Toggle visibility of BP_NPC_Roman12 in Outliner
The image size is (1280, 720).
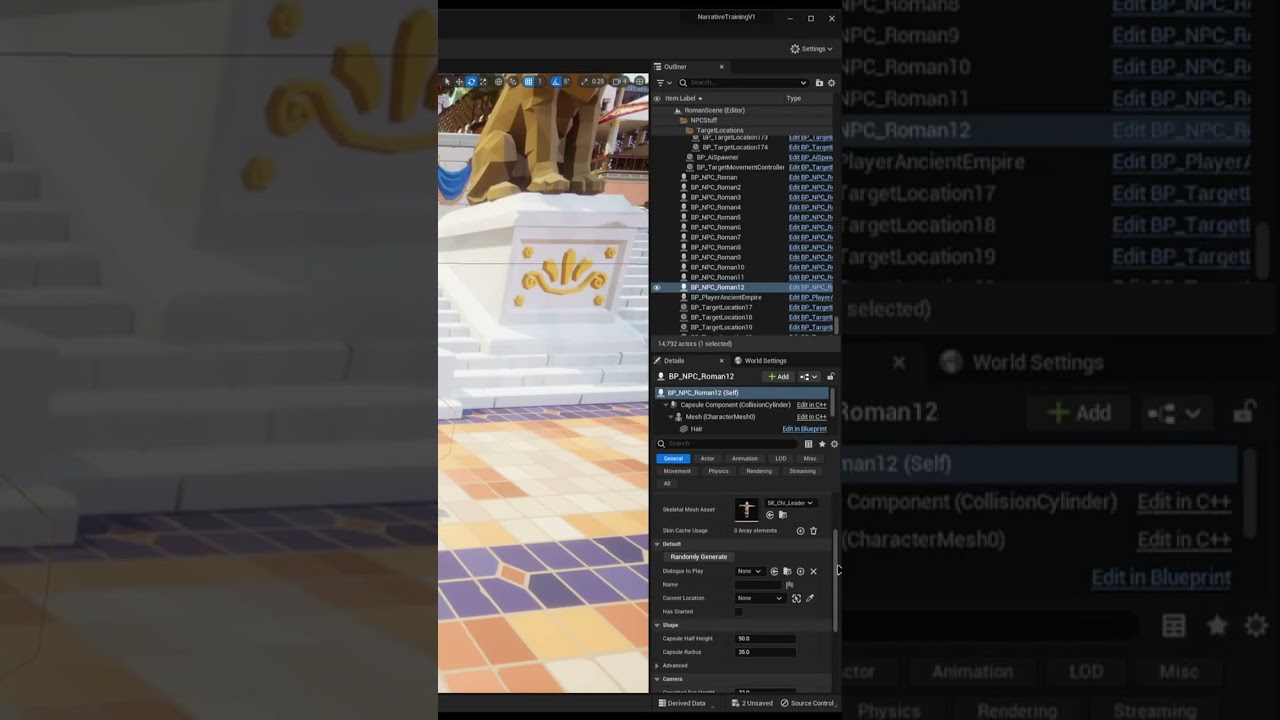[657, 287]
